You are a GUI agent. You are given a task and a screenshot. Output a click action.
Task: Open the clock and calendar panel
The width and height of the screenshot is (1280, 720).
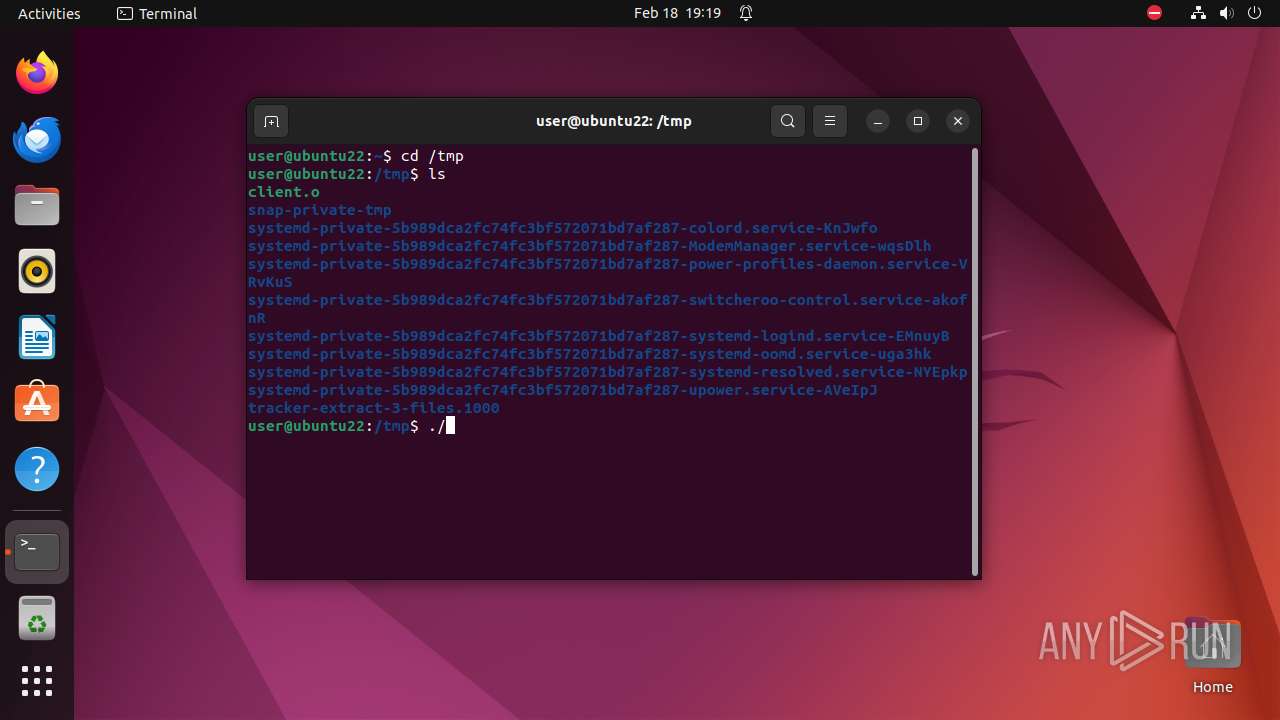point(677,13)
